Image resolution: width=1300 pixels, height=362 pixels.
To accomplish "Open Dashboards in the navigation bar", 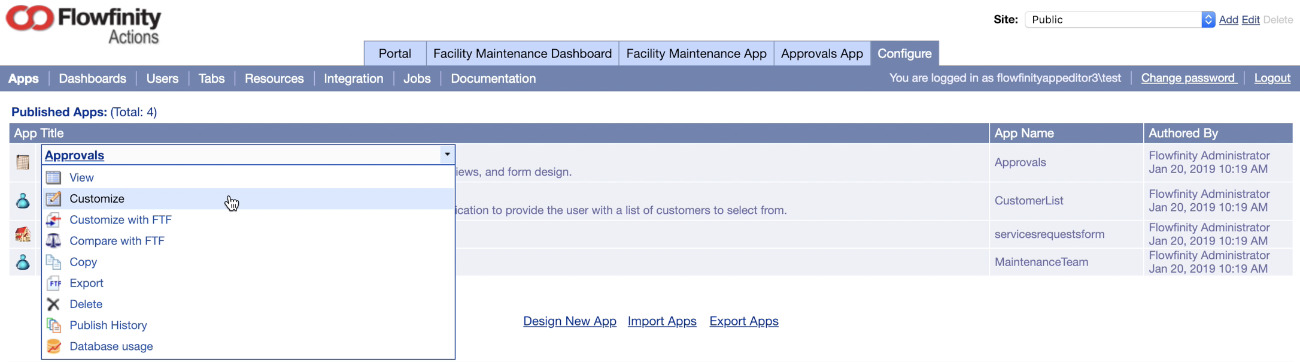I will click(x=92, y=79).
